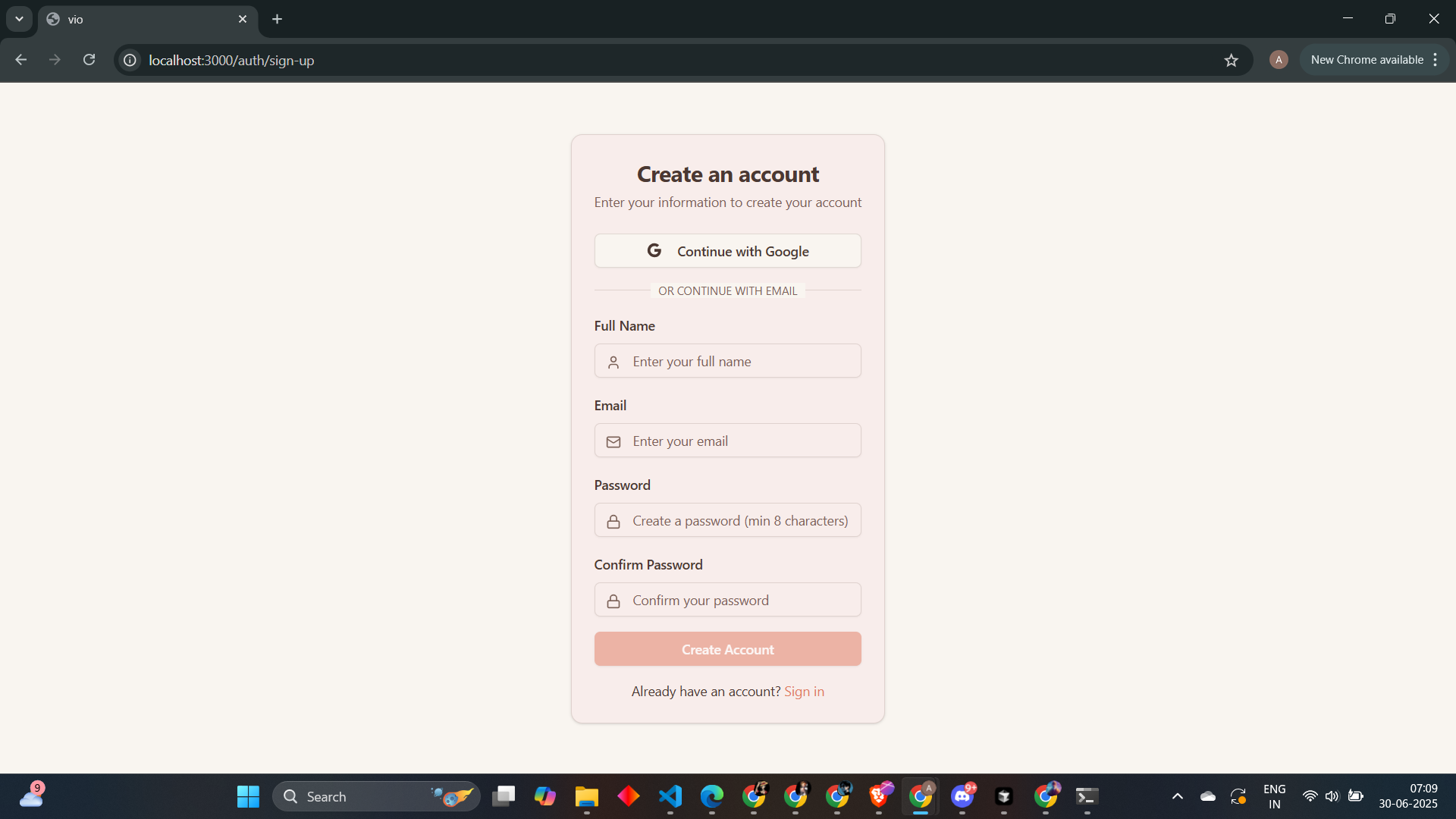Open Discord from the taskbar

pyautogui.click(x=962, y=796)
